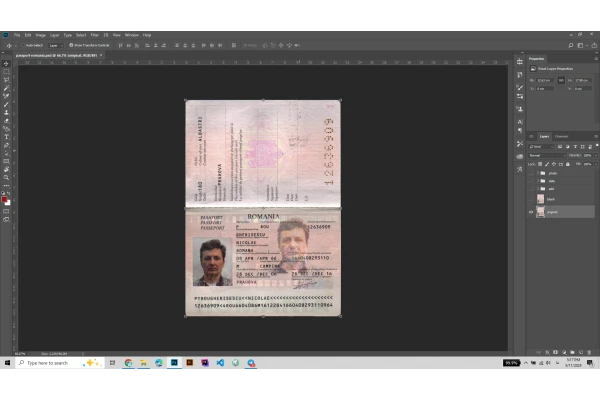This screenshot has height=400, width=600.
Task: Switch to the Channels tab
Action: click(x=561, y=136)
